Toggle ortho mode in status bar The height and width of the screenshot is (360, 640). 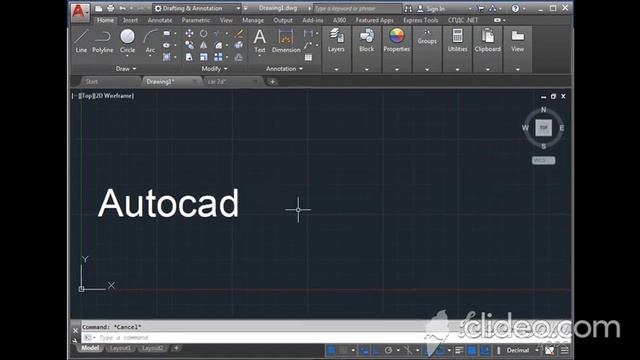pos(376,350)
